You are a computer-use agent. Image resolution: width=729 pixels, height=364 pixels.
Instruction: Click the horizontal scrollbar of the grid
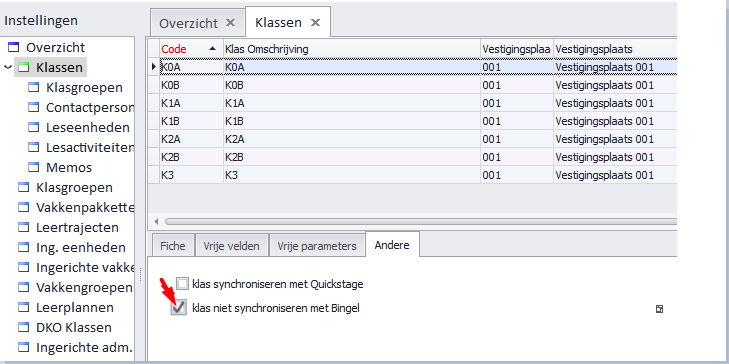click(x=421, y=222)
